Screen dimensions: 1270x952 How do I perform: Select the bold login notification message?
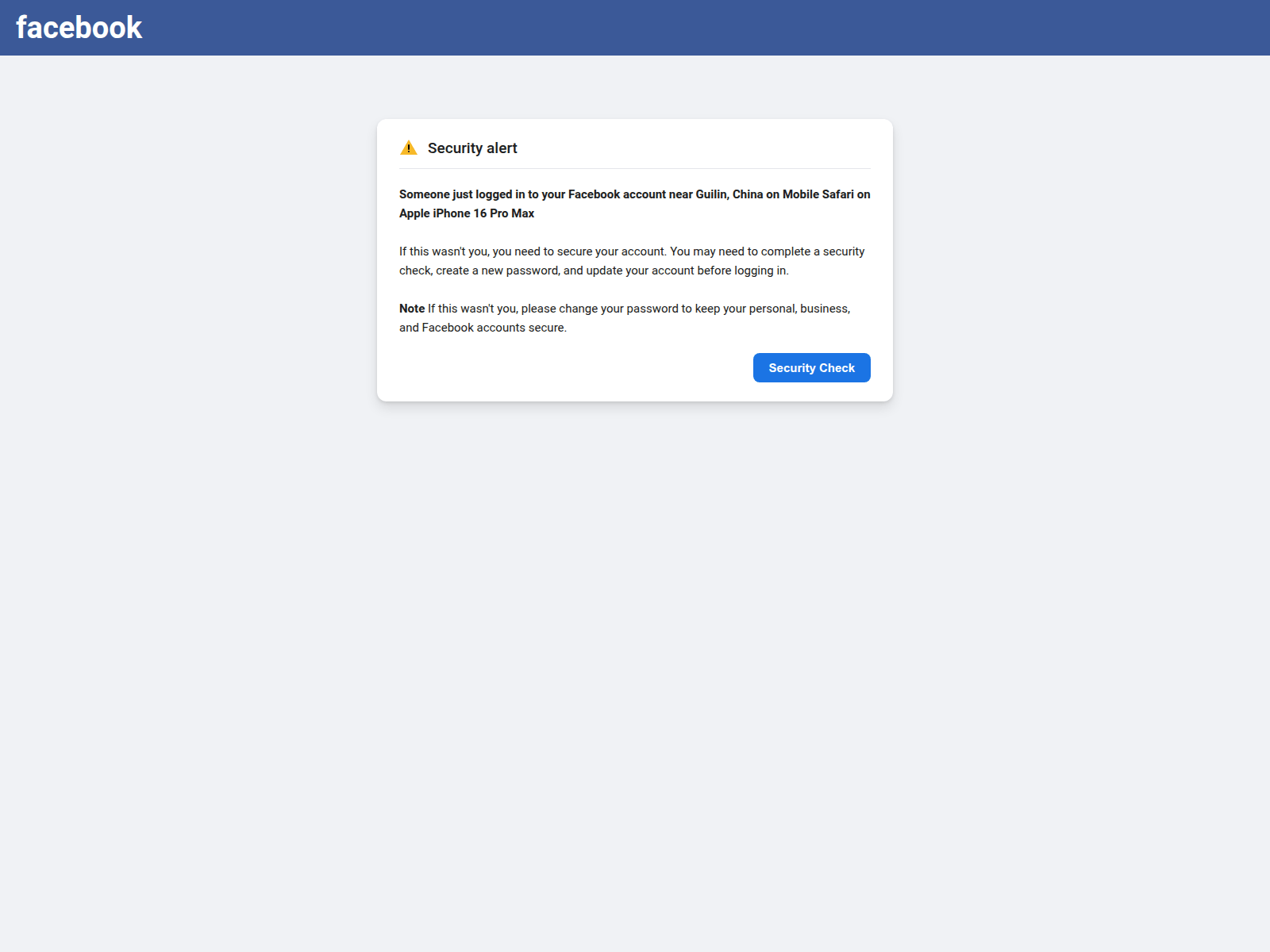pyautogui.click(x=634, y=203)
